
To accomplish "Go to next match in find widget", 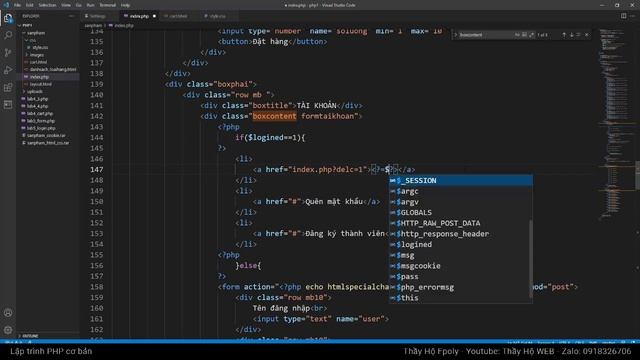I will tap(571, 35).
